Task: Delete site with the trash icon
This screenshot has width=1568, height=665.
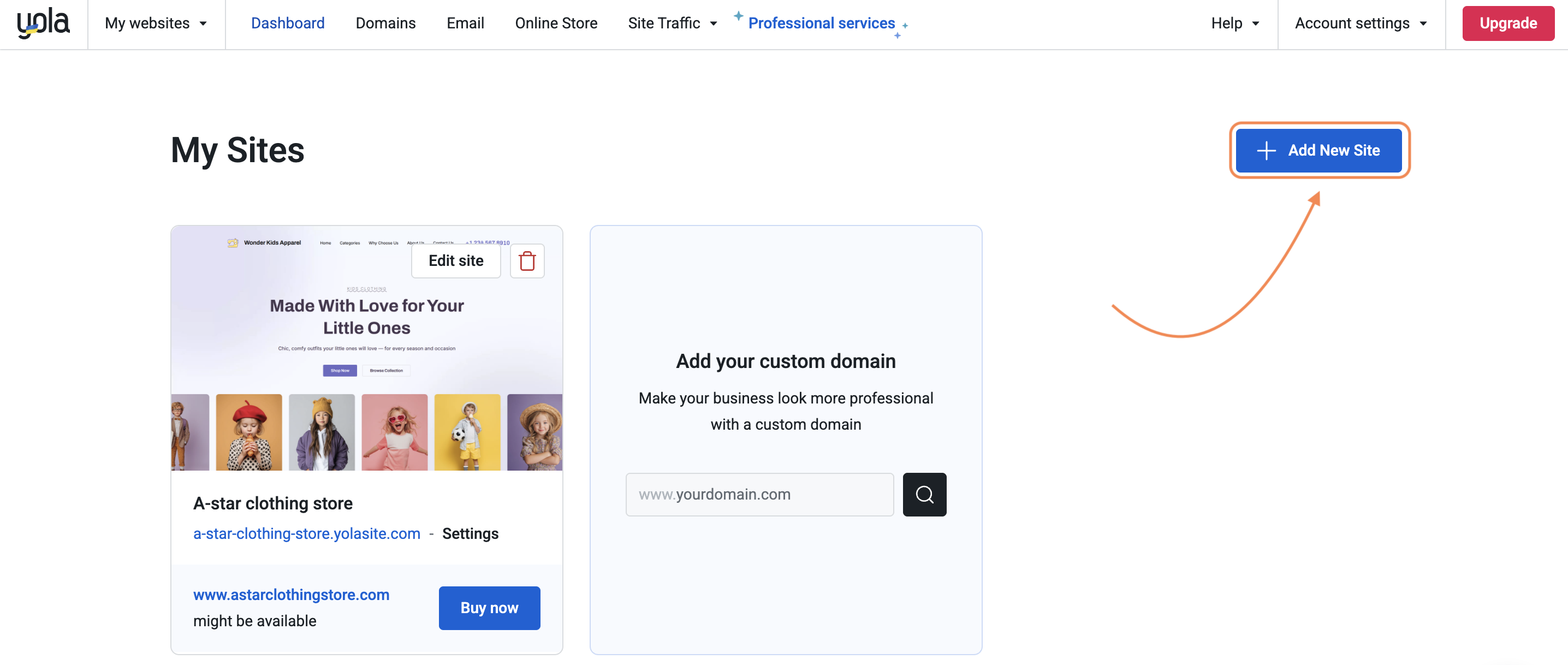Action: coord(527,260)
